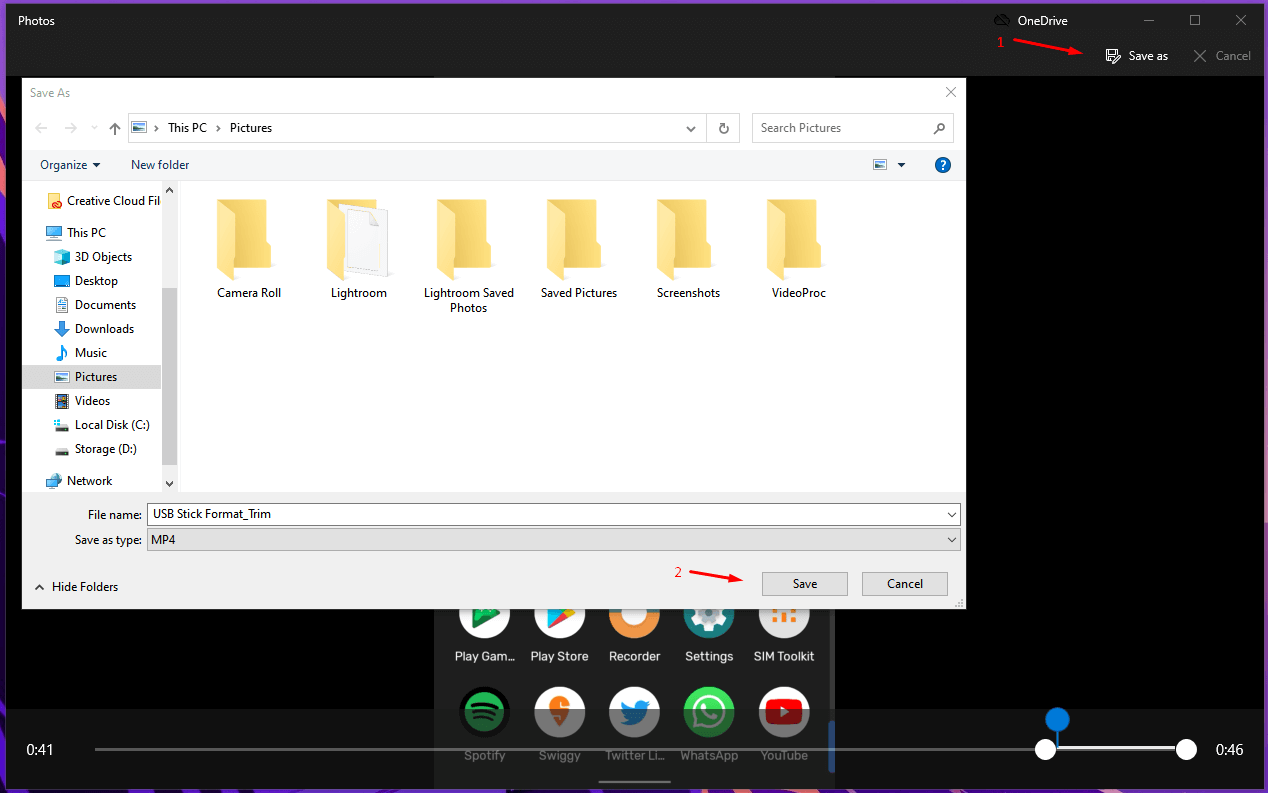
Task: Click the Search Pictures box
Action: (842, 128)
